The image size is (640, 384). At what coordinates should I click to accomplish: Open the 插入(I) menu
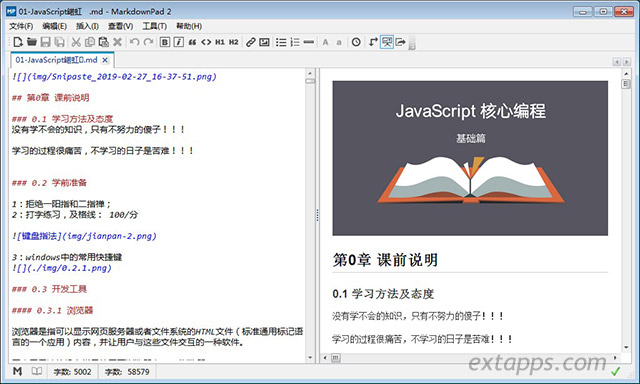pyautogui.click(x=87, y=26)
